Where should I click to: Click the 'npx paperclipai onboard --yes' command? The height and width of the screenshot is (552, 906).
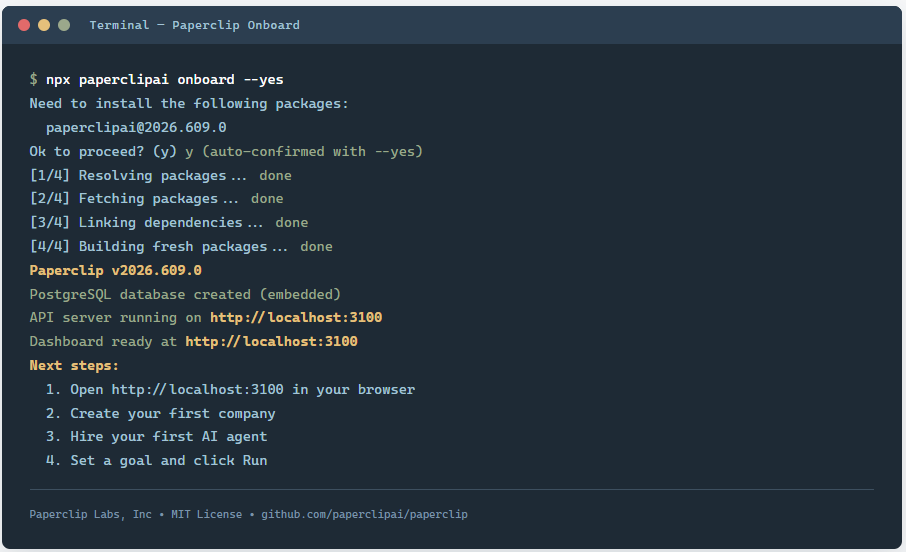[165, 80]
